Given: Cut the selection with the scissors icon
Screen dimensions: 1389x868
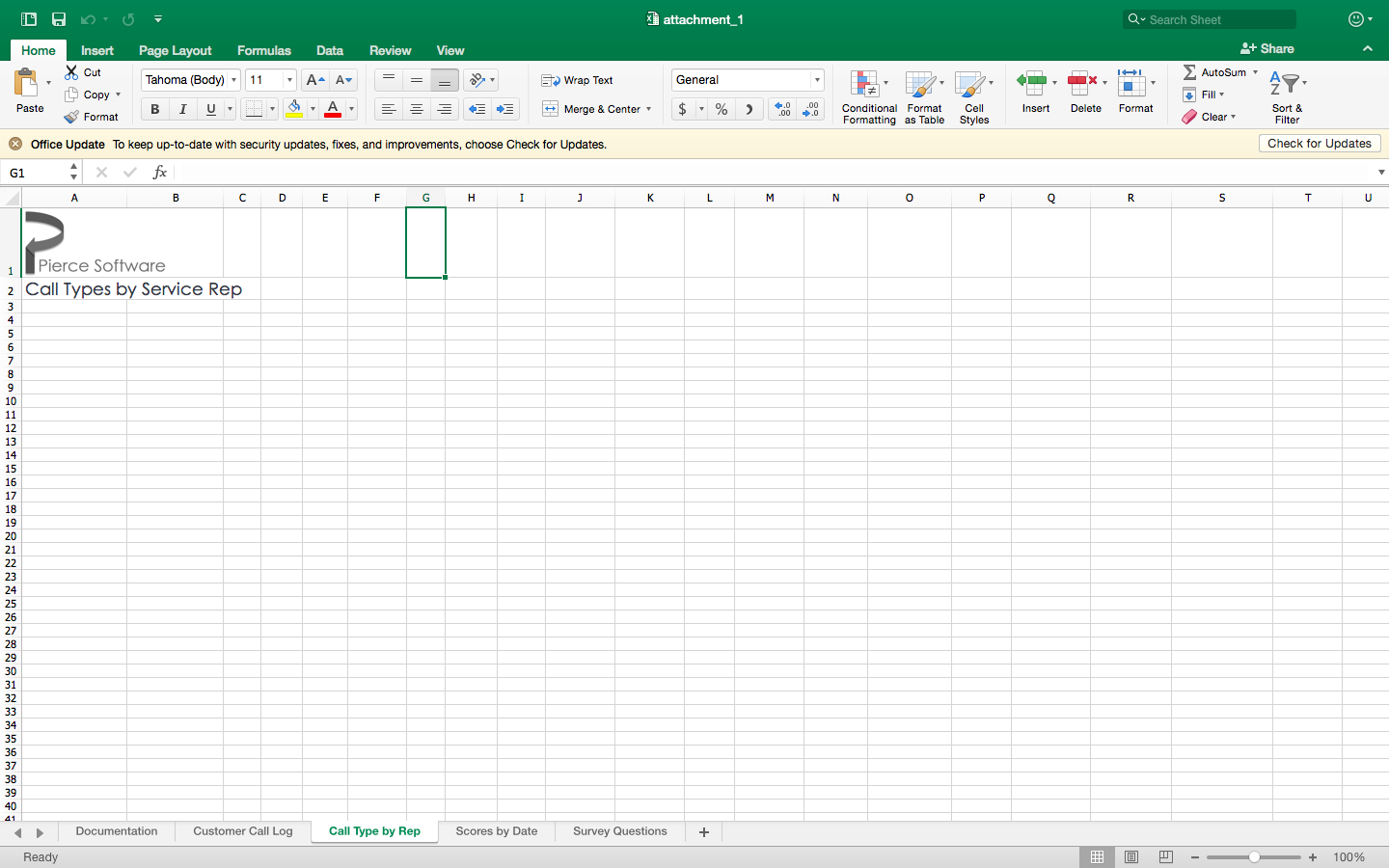Looking at the screenshot, I should click(71, 72).
